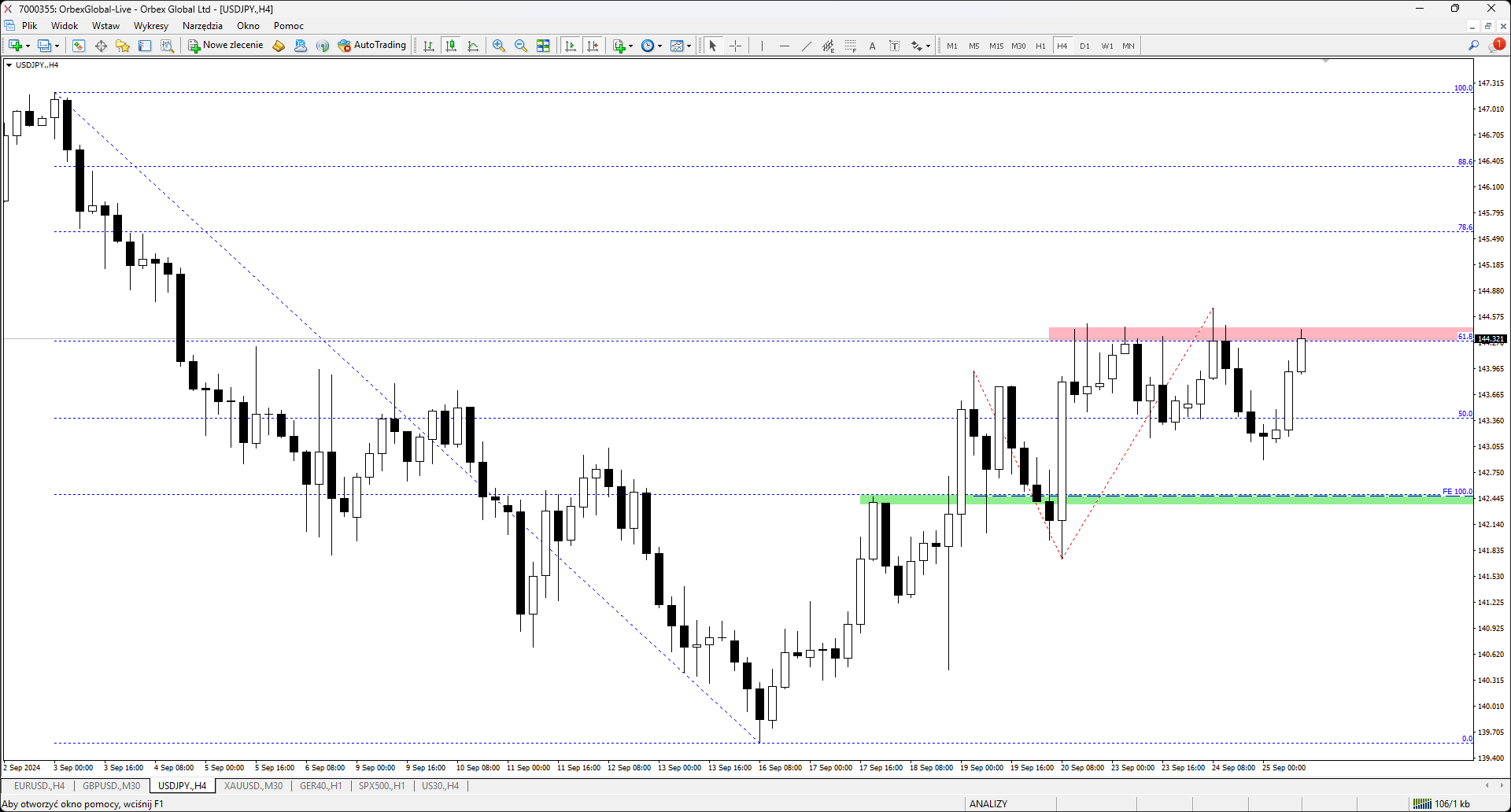Zoom in on the chart
Image resolution: width=1511 pixels, height=812 pixels.
click(499, 46)
